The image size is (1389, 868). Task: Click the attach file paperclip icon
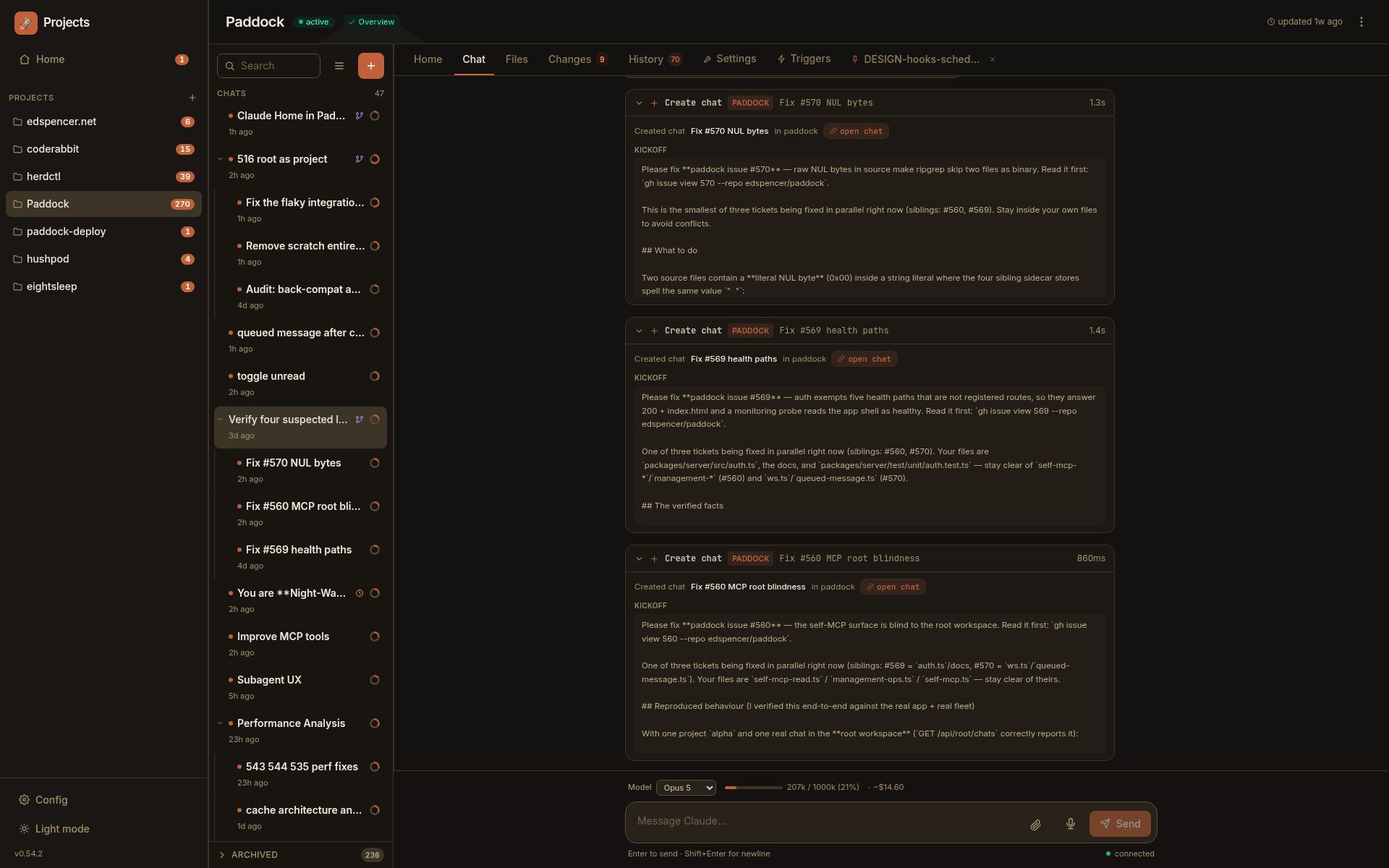click(1036, 824)
